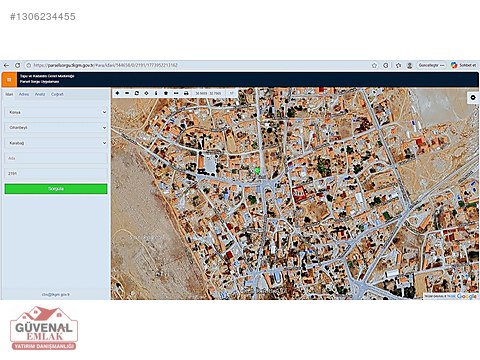Click the map zoom out minus tool
The image size is (480, 360).
127,93
